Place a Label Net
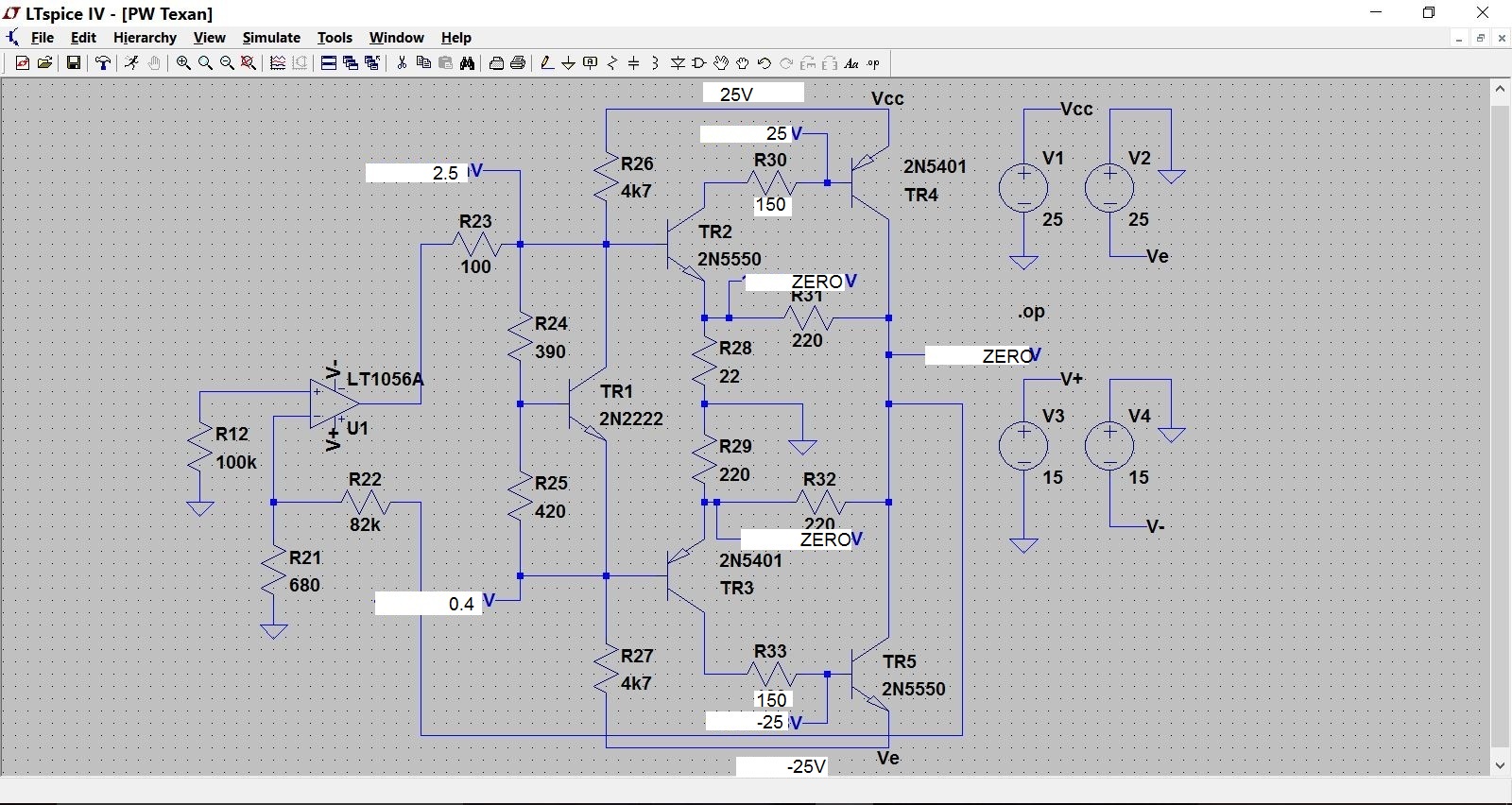Screen dimensions: 1512x805 [x=591, y=63]
